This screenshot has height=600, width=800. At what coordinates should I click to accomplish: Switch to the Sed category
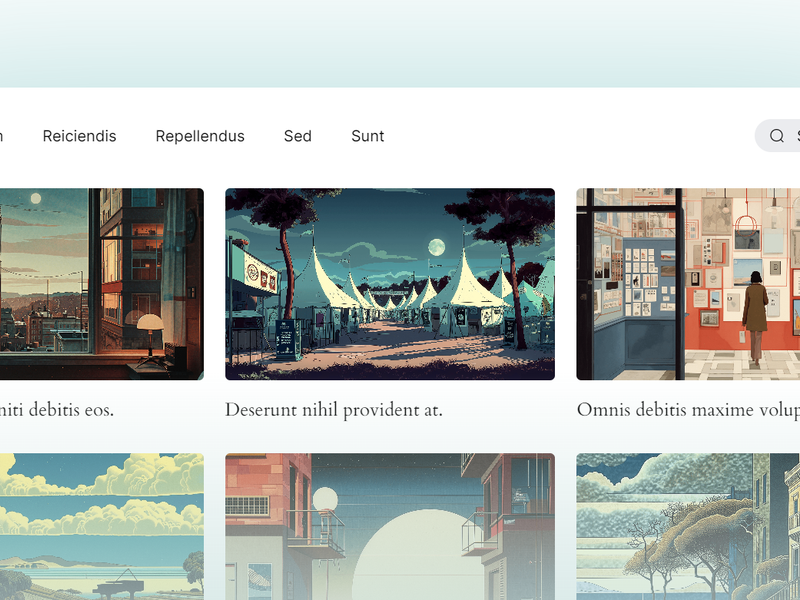pos(297,136)
